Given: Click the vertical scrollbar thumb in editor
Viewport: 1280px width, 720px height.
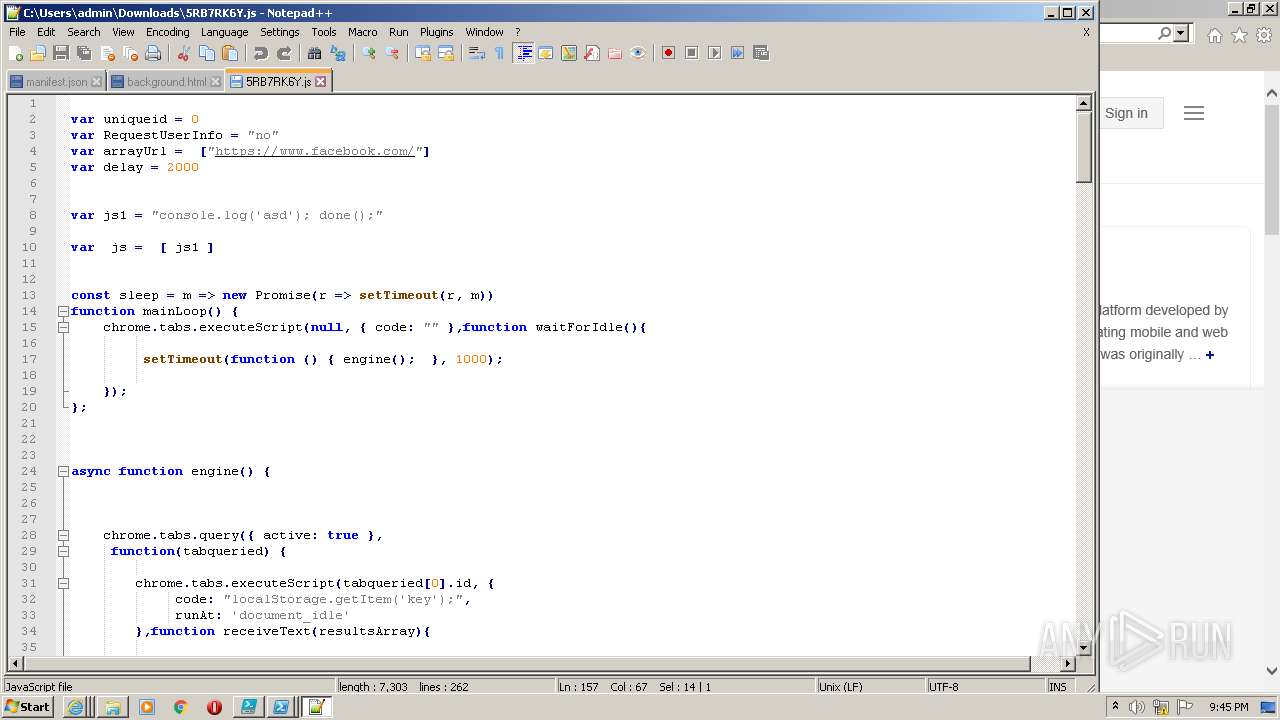Looking at the screenshot, I should 1083,147.
